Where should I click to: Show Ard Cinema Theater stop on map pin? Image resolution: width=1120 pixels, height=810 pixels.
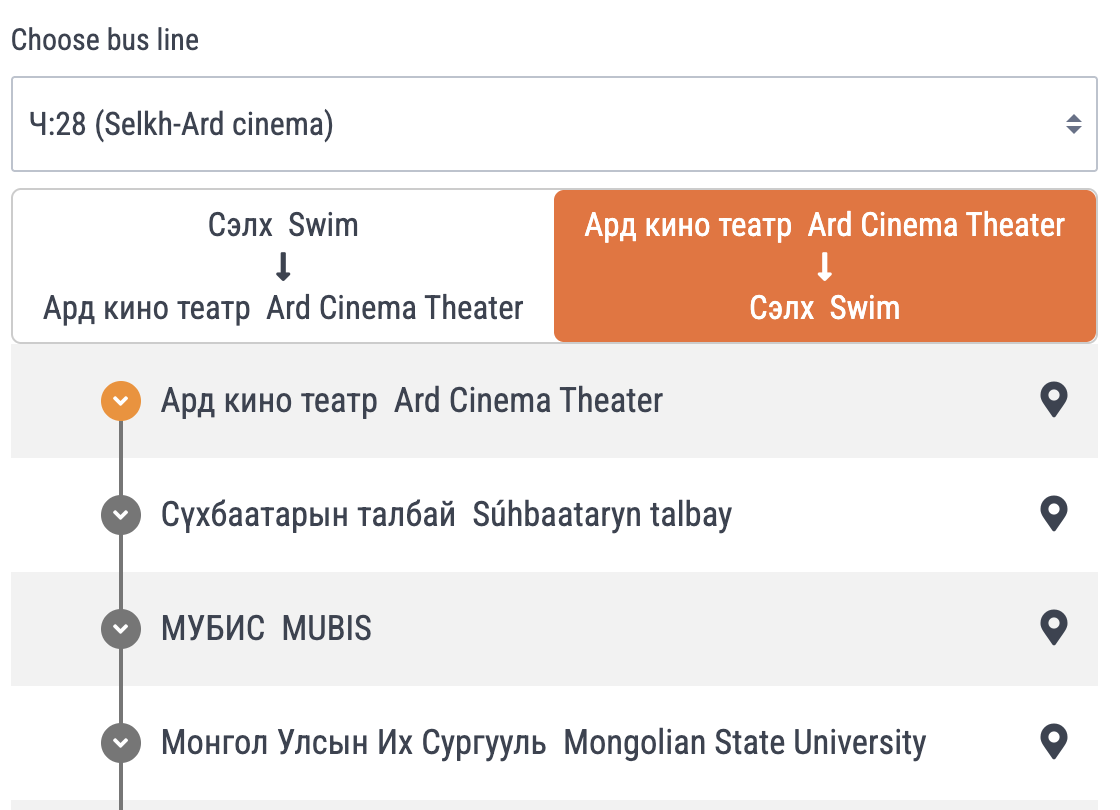click(x=1054, y=401)
